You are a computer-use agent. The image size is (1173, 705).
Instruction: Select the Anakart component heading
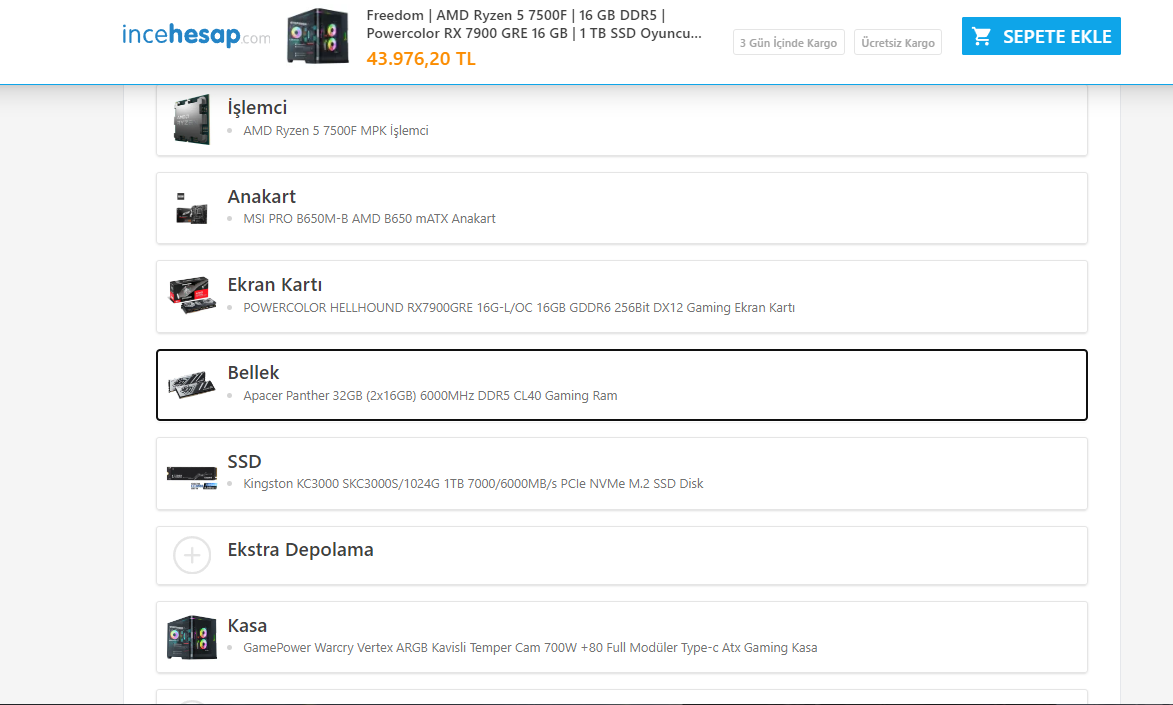pos(262,196)
